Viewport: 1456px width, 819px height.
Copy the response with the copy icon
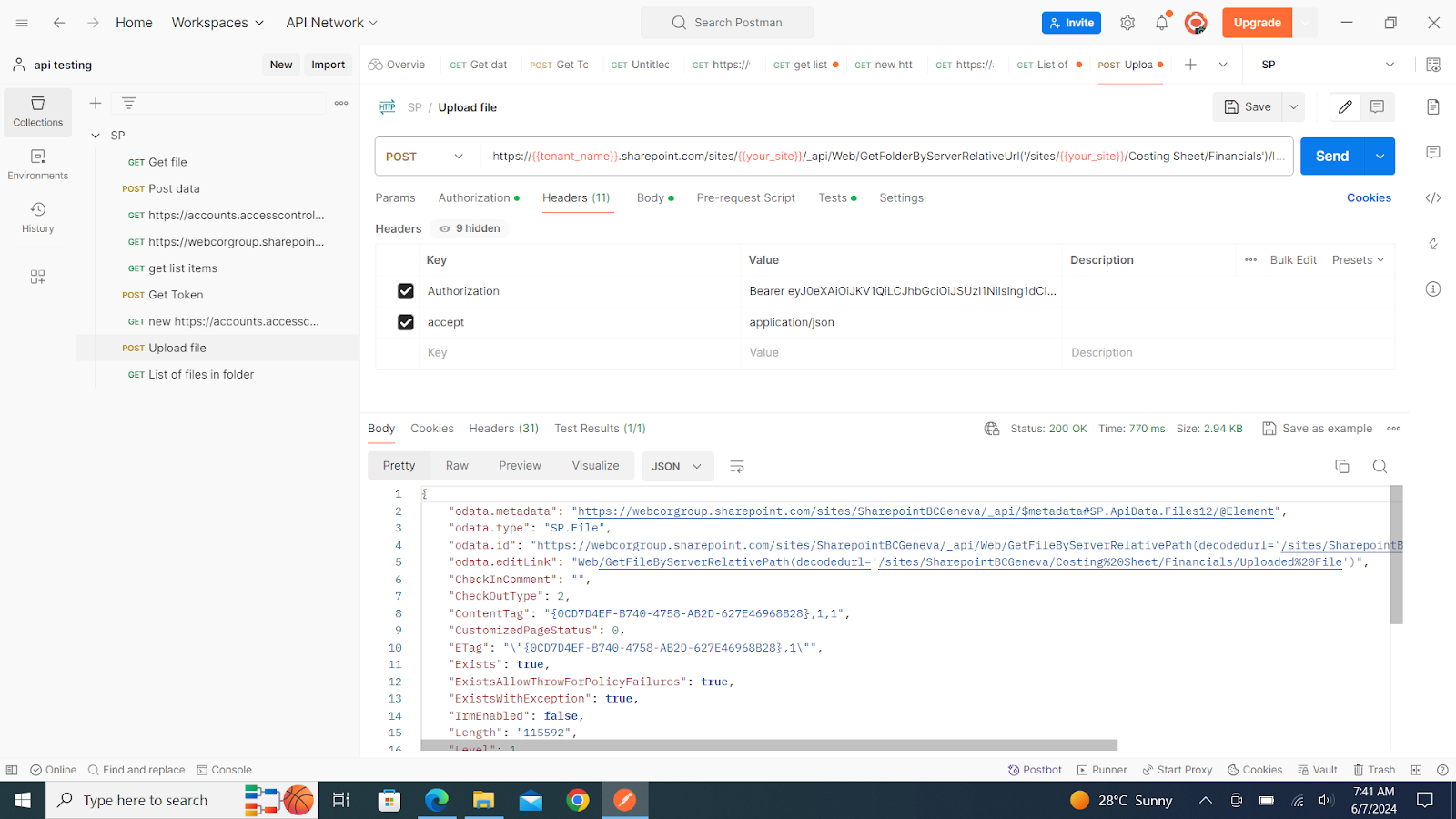click(x=1342, y=466)
